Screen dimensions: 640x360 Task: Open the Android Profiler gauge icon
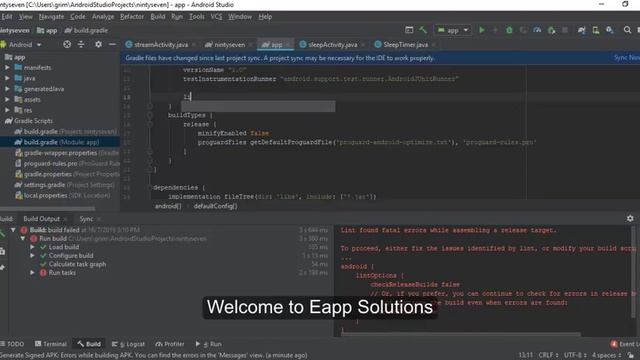click(537, 30)
